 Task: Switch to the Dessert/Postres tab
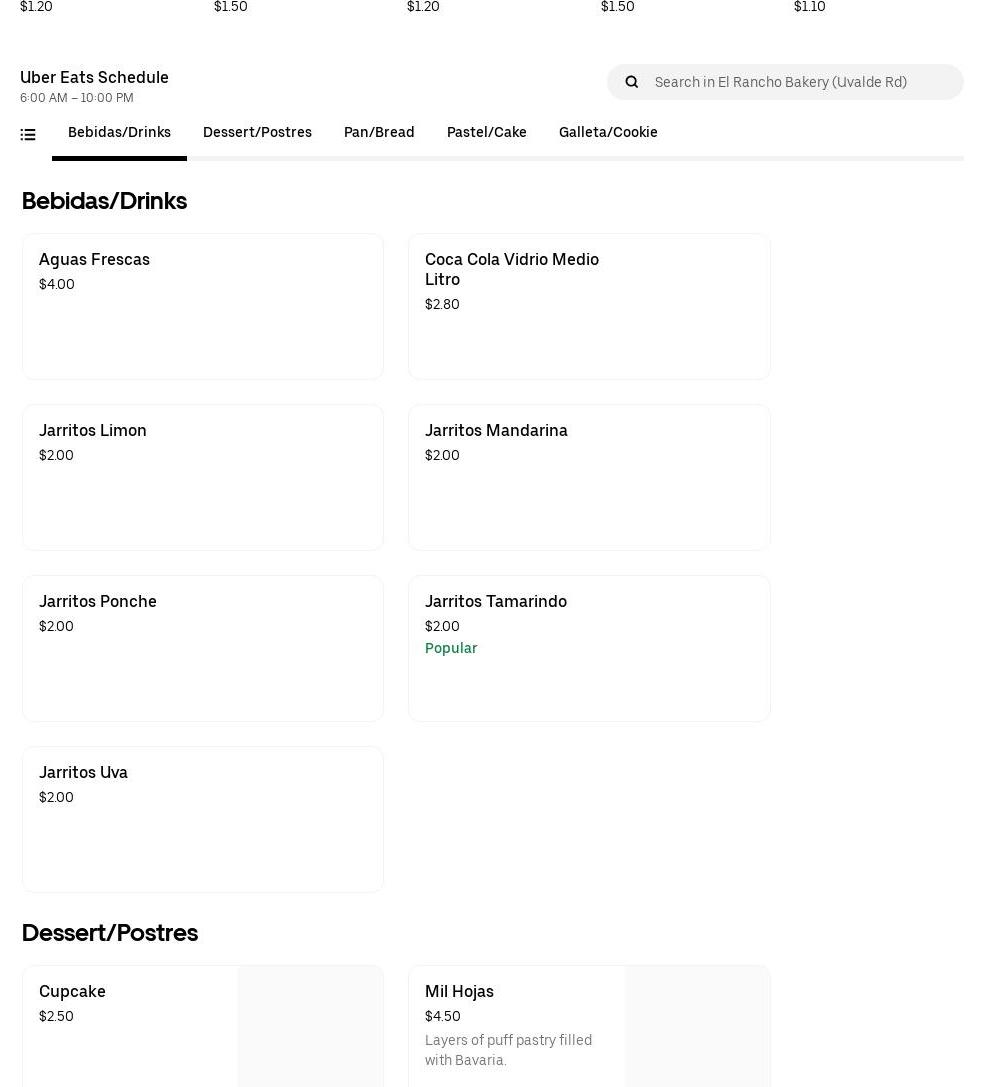click(257, 132)
